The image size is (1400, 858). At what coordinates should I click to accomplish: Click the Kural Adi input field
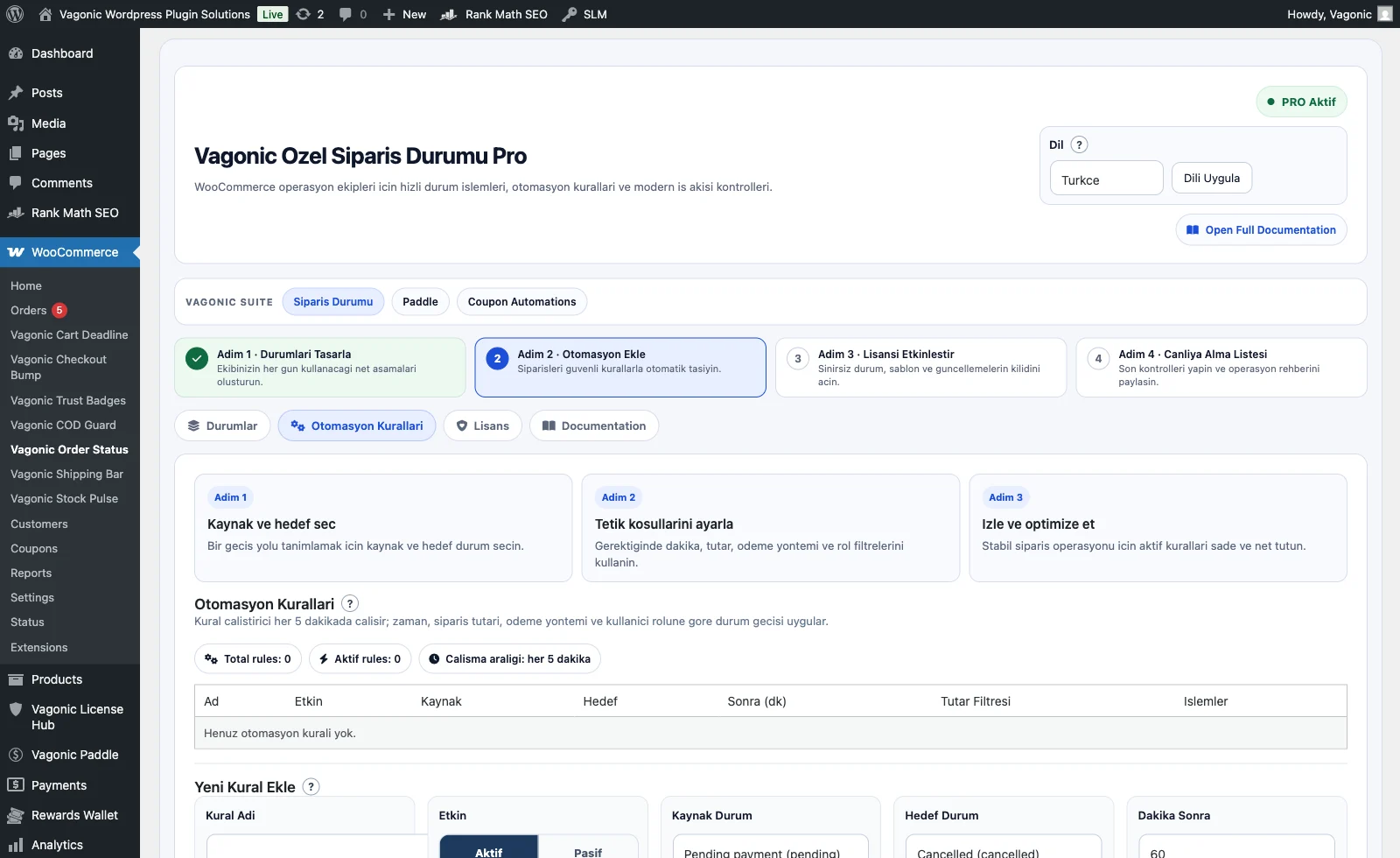pyautogui.click(x=317, y=847)
